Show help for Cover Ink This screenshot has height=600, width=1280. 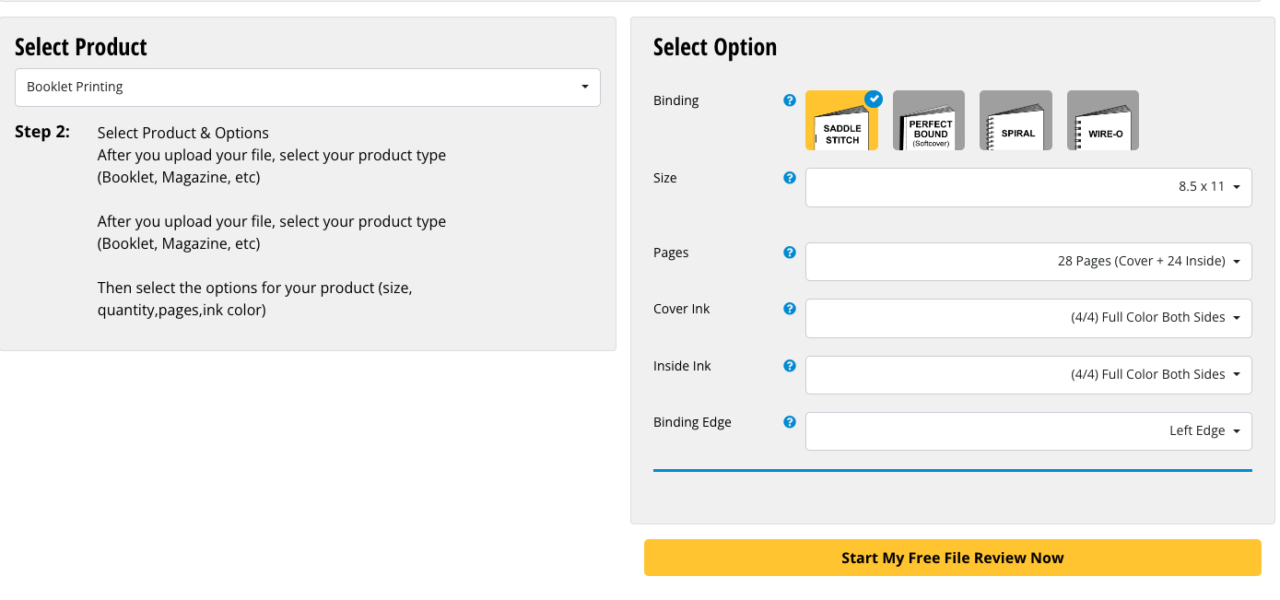coord(789,309)
